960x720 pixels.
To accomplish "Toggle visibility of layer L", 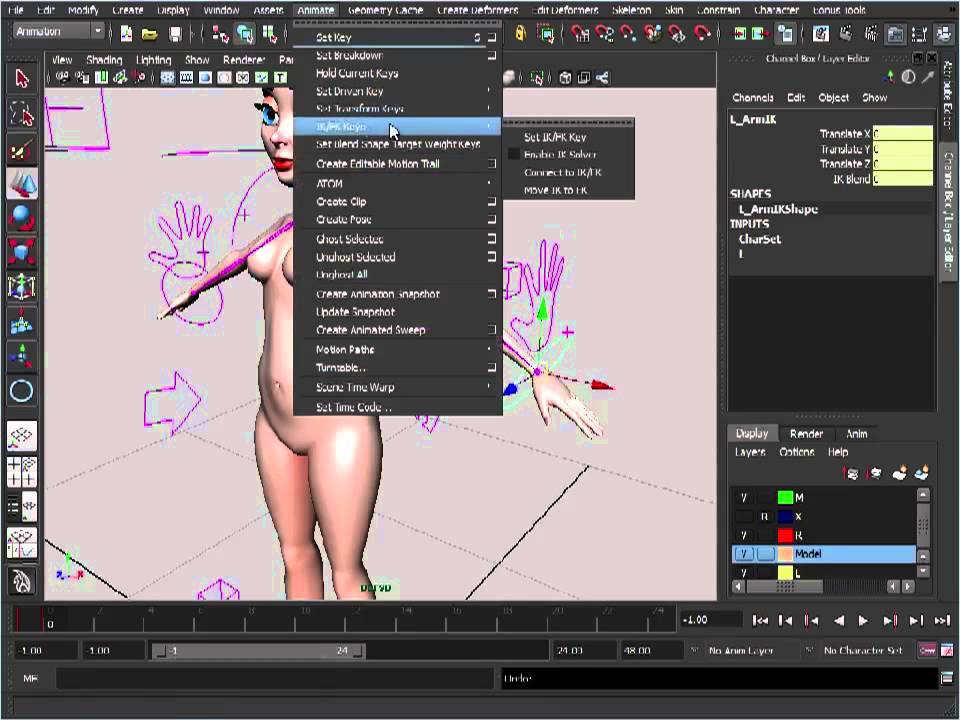I will 743,573.
